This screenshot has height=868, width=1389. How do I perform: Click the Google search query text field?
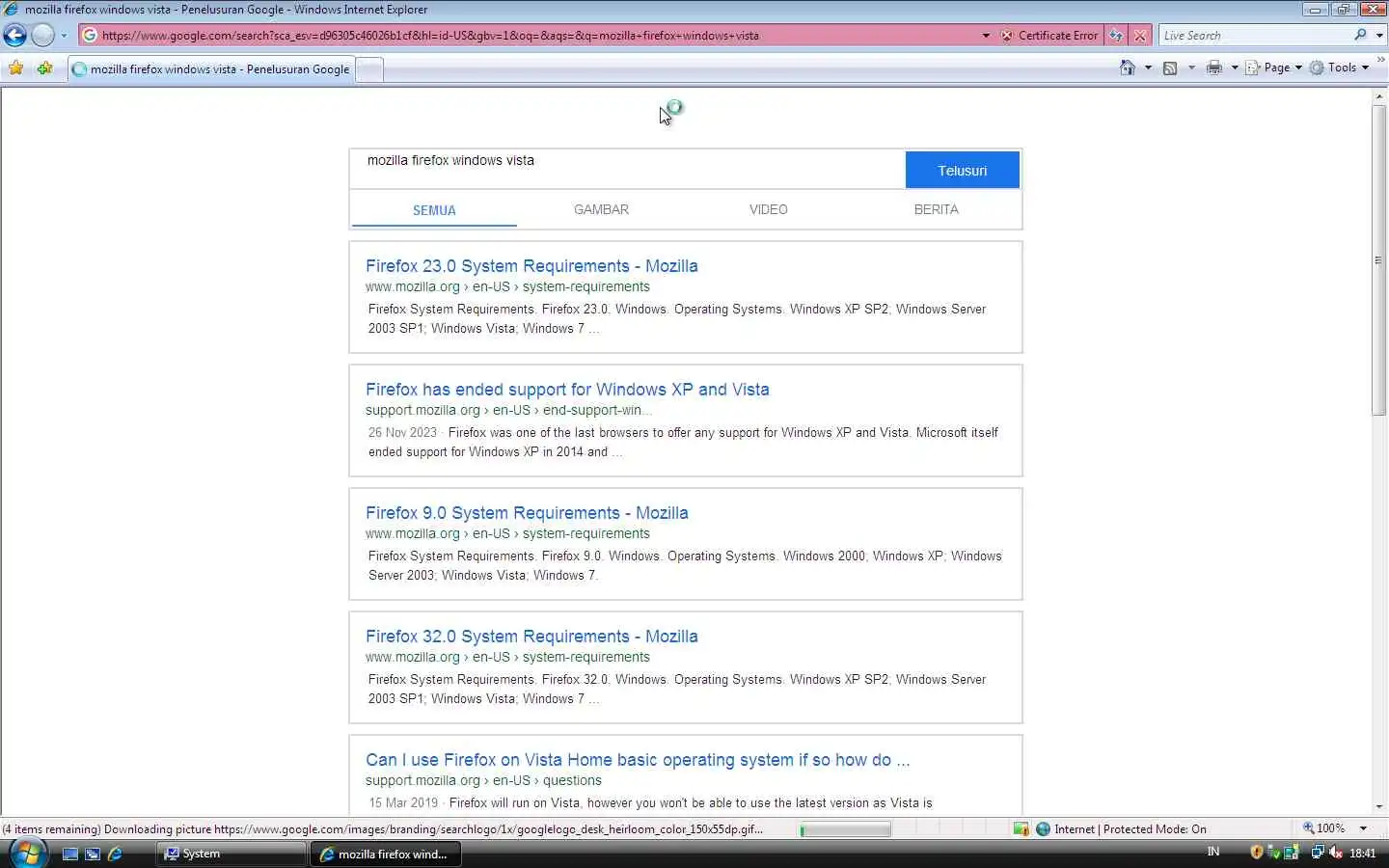627,170
